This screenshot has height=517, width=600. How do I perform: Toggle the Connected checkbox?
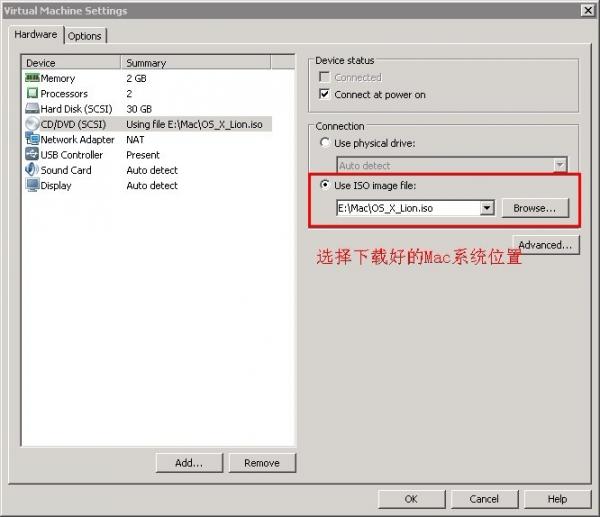[x=324, y=77]
